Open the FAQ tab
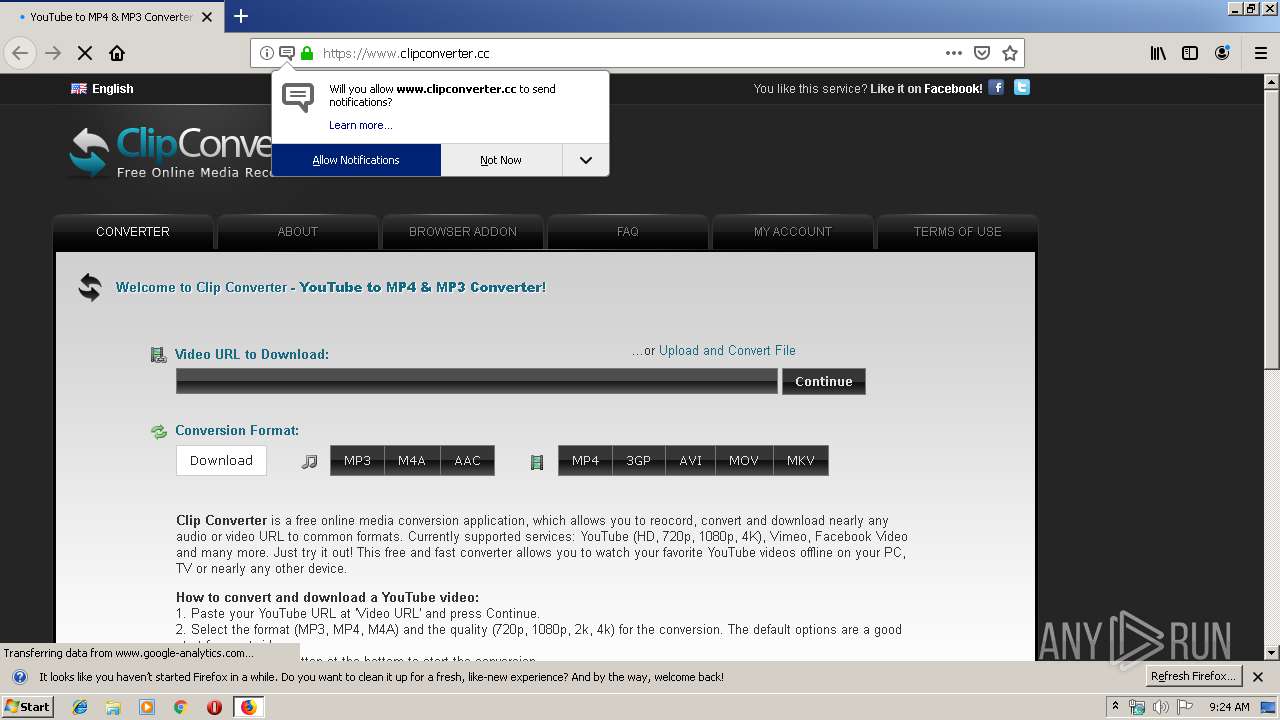This screenshot has width=1280, height=720. 628,231
